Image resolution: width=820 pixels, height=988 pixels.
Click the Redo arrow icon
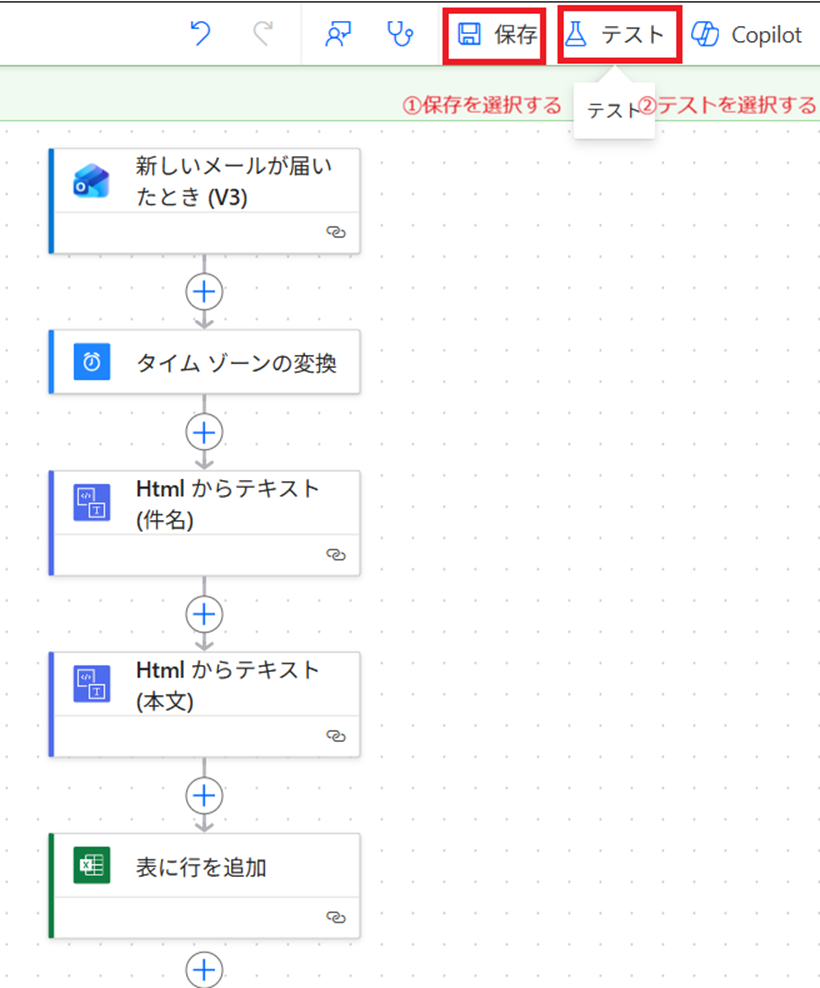(x=263, y=35)
